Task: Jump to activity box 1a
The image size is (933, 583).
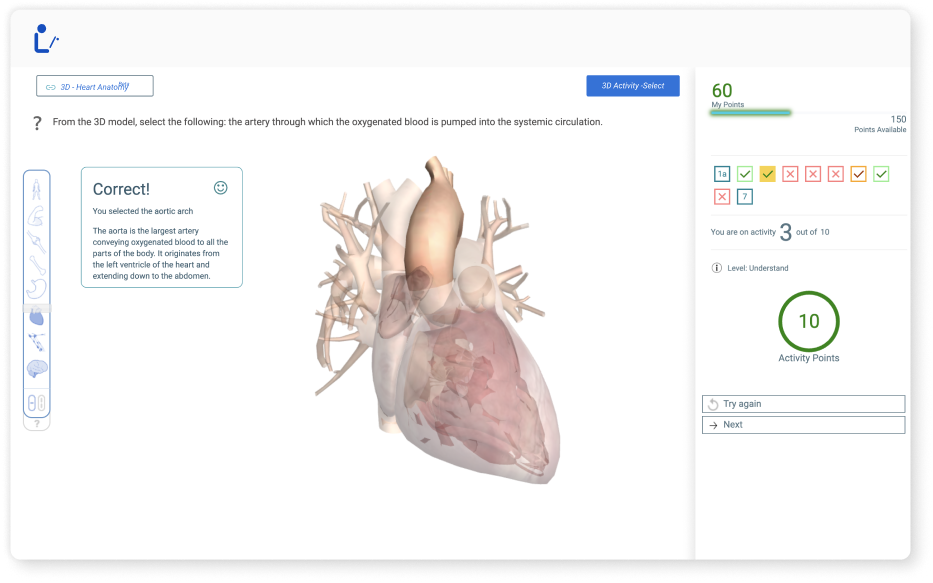Action: [x=722, y=174]
